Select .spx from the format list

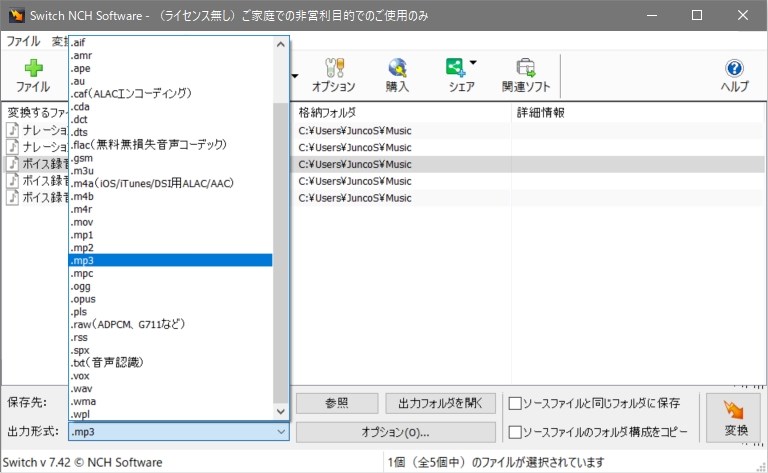point(171,350)
